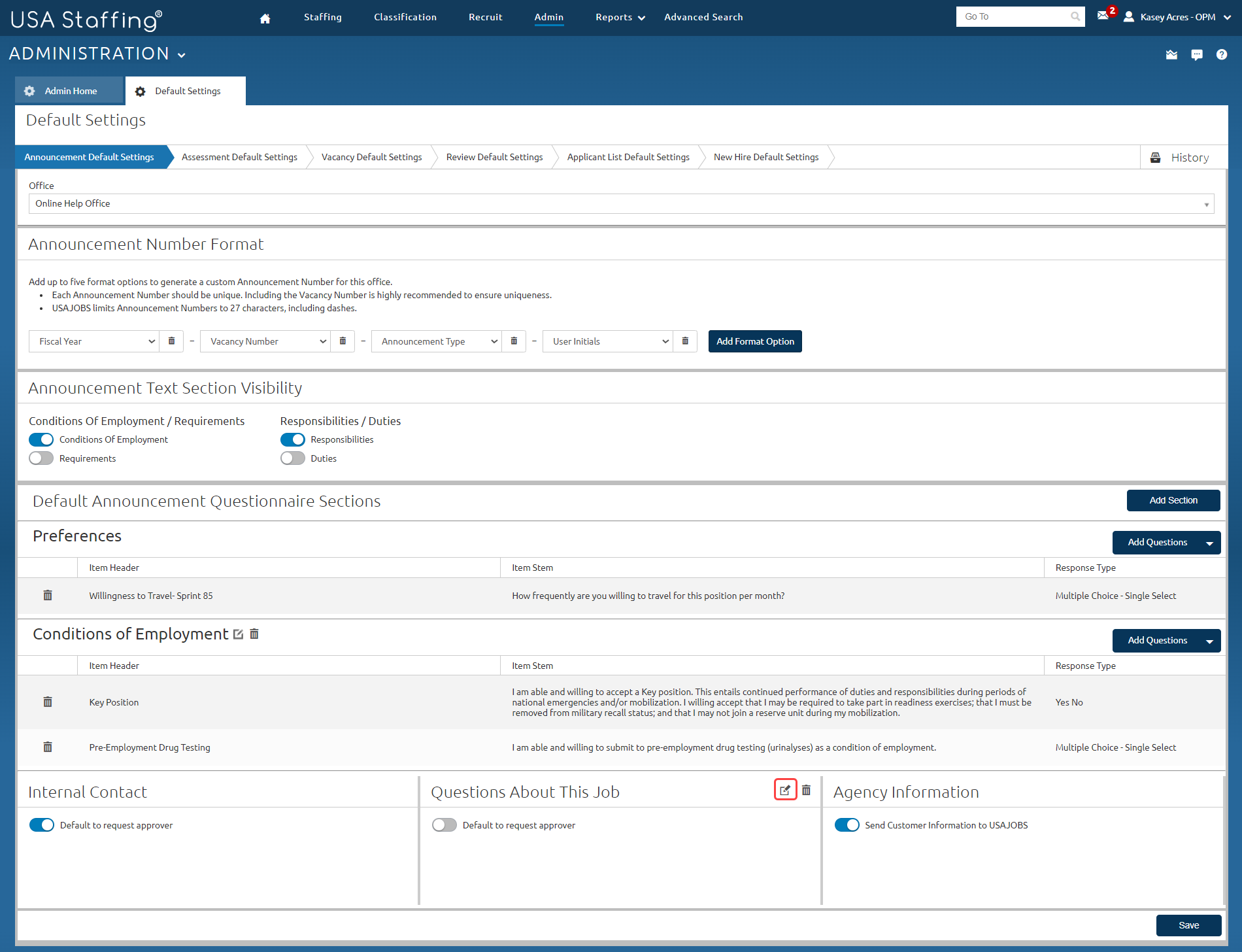Viewport: 1242px width, 952px height.
Task: Delete the Key Position question row
Action: tap(48, 702)
